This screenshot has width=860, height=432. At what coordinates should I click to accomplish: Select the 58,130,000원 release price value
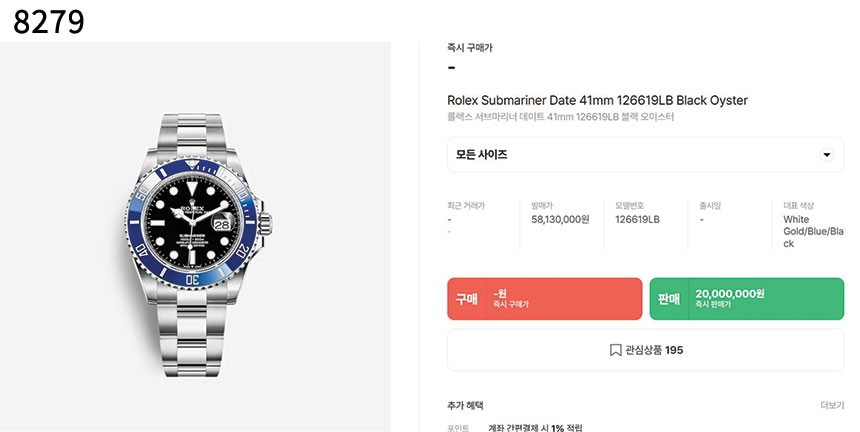[x=560, y=219]
